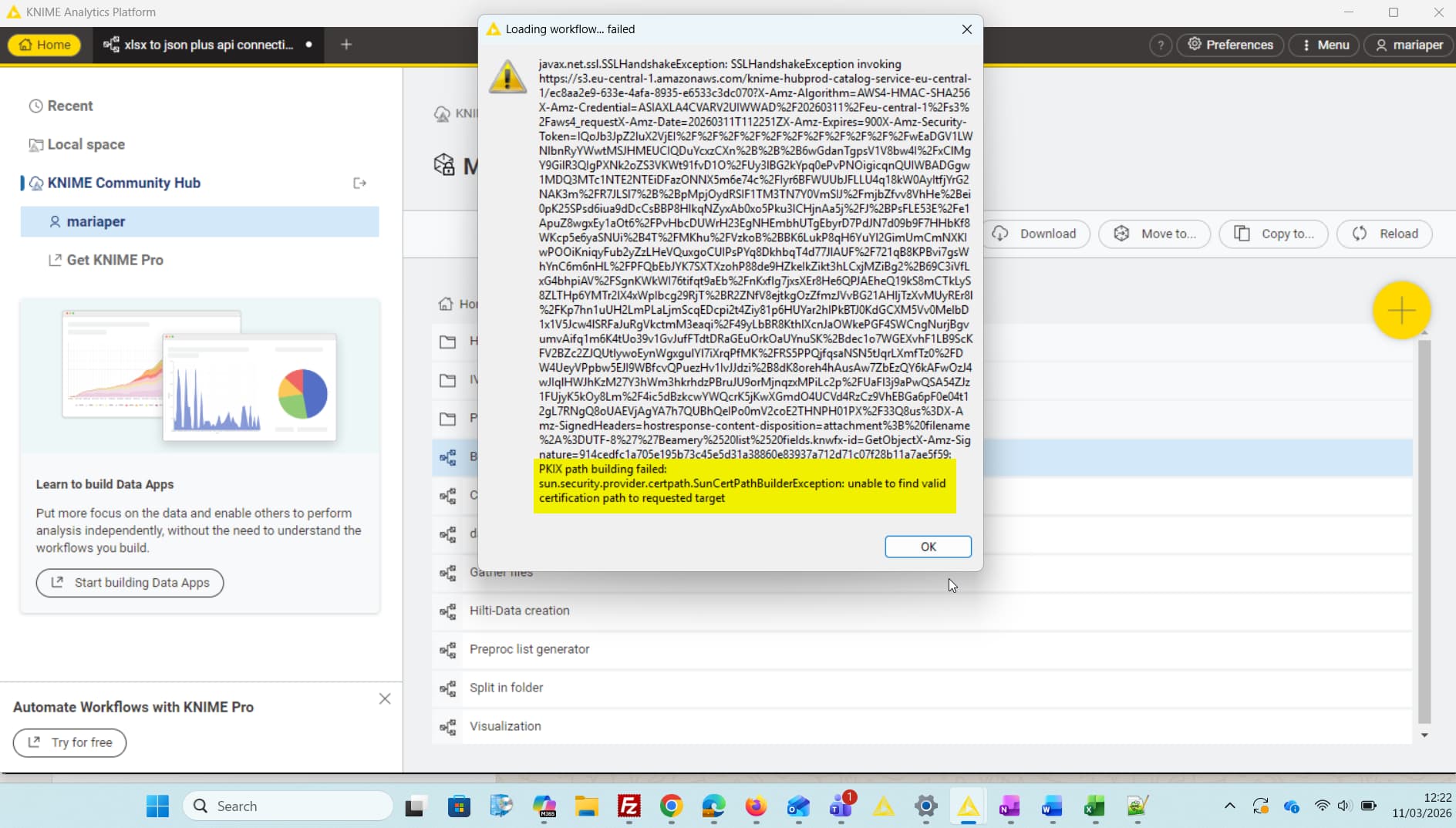The width and height of the screenshot is (1456, 828).
Task: Open the Get KNIME Pro link
Action: tap(114, 260)
